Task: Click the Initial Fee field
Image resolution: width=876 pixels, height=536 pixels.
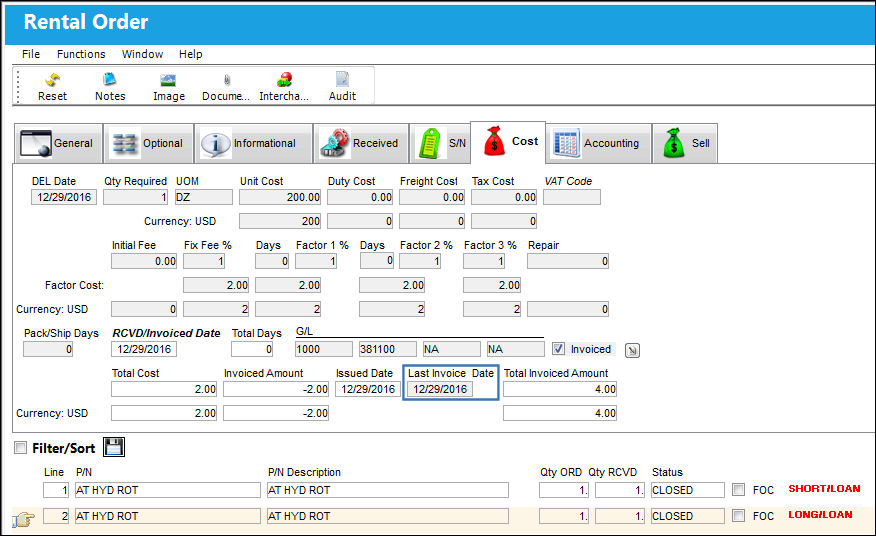Action: (144, 261)
